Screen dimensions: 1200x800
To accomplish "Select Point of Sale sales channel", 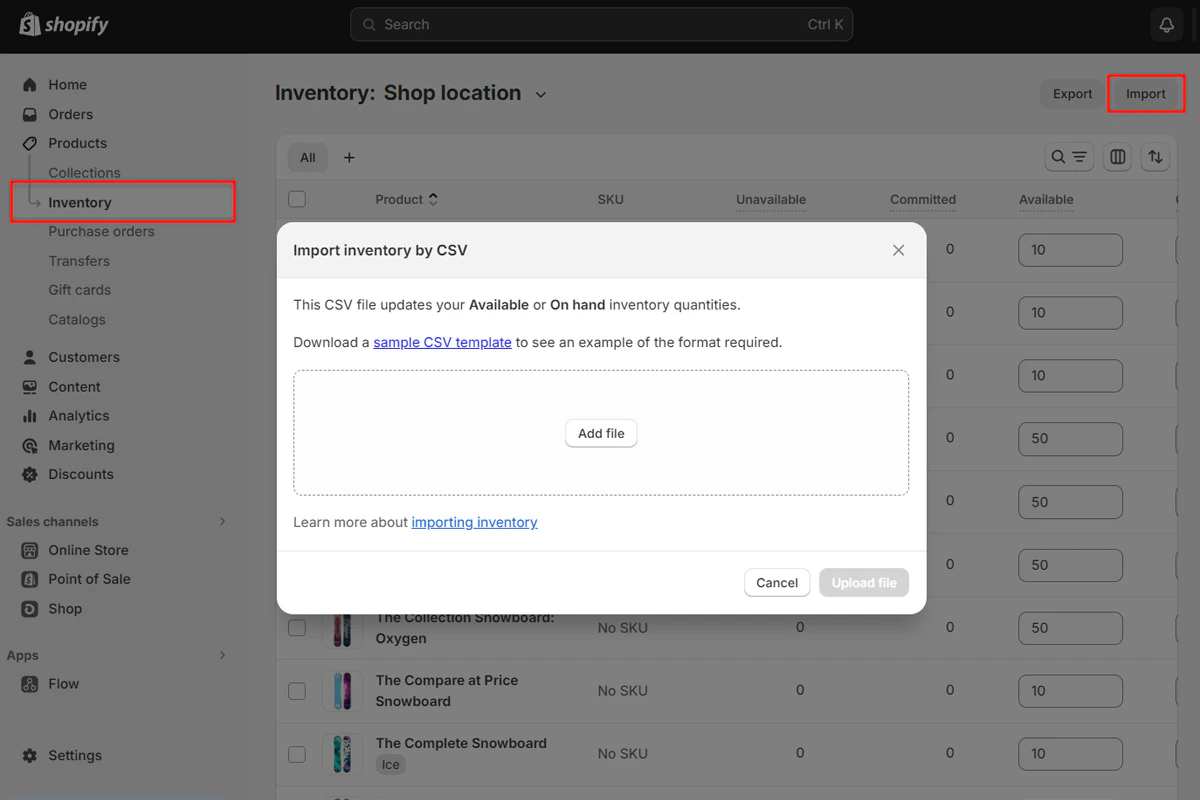I will (89, 578).
